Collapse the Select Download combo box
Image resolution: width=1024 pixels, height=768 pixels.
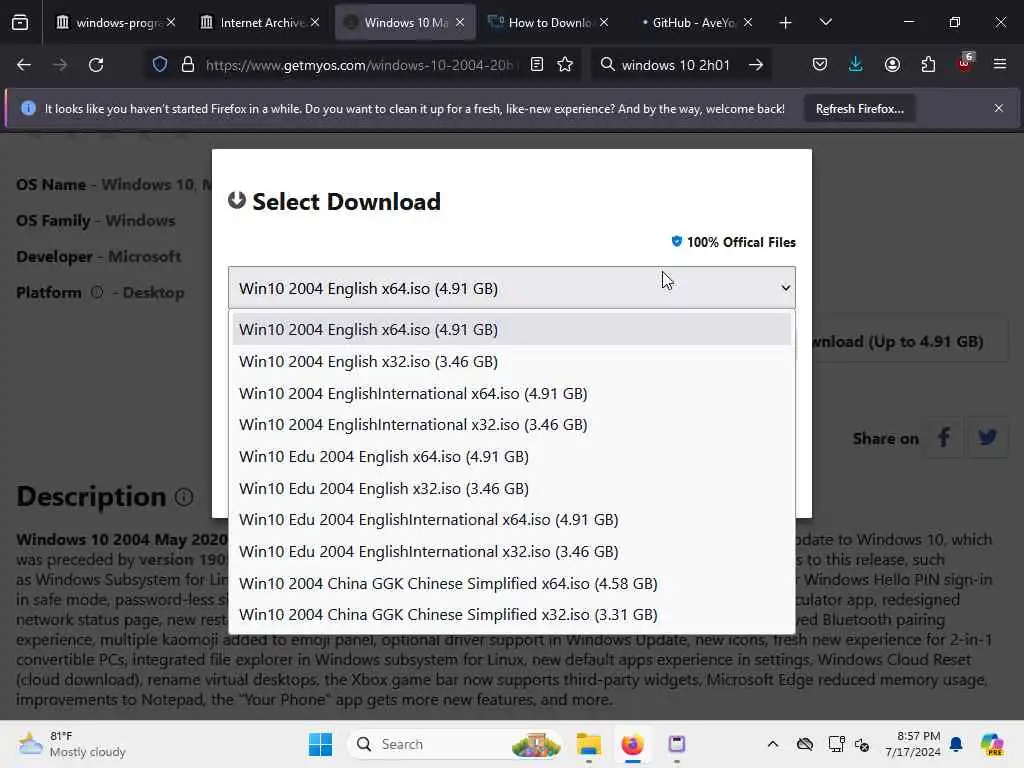pos(511,288)
